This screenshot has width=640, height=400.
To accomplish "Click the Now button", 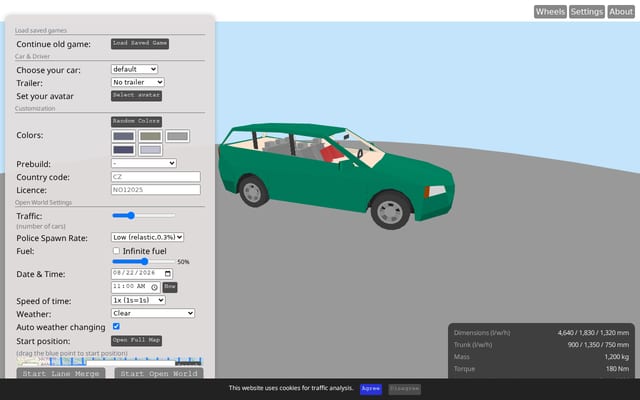I will click(170, 287).
